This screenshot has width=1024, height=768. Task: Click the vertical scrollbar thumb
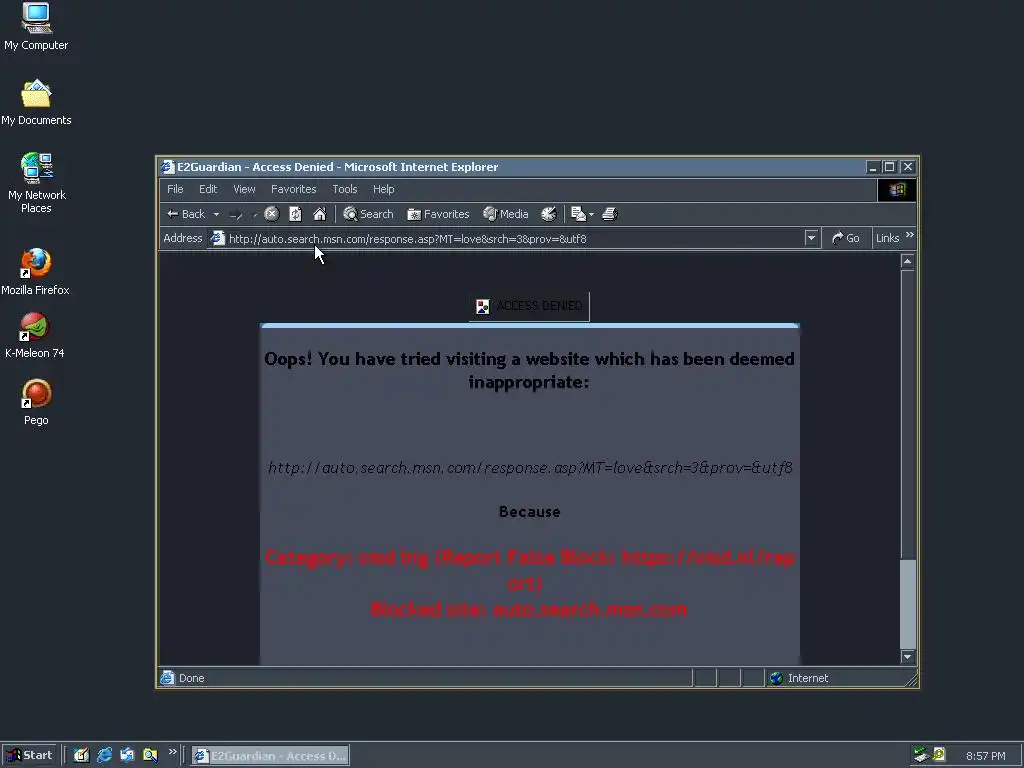(907, 604)
